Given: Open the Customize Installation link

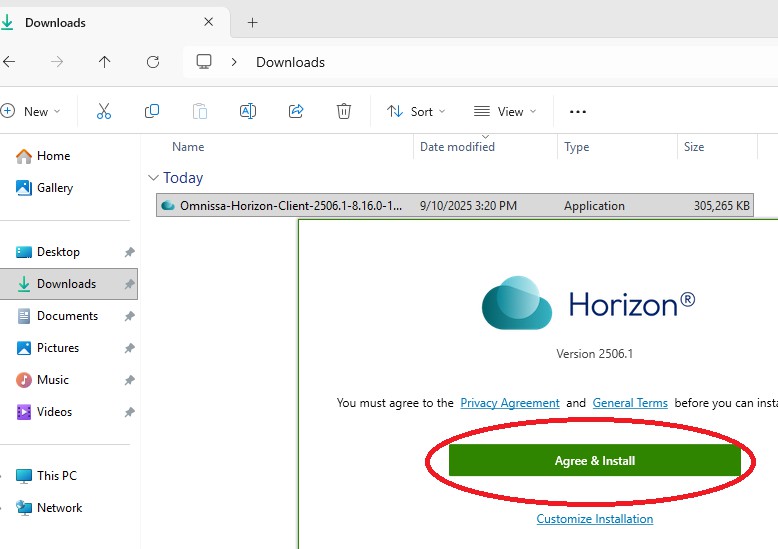Looking at the screenshot, I should point(594,519).
